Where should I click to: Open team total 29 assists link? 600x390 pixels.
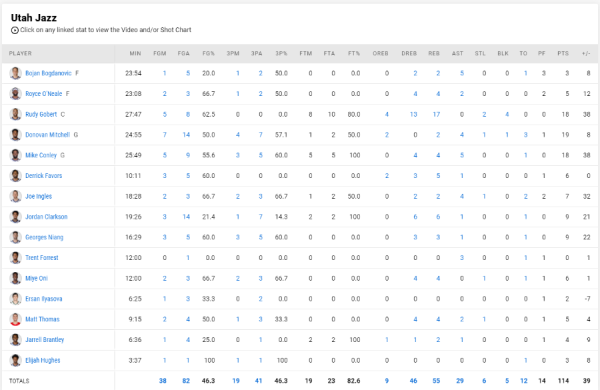point(460,381)
